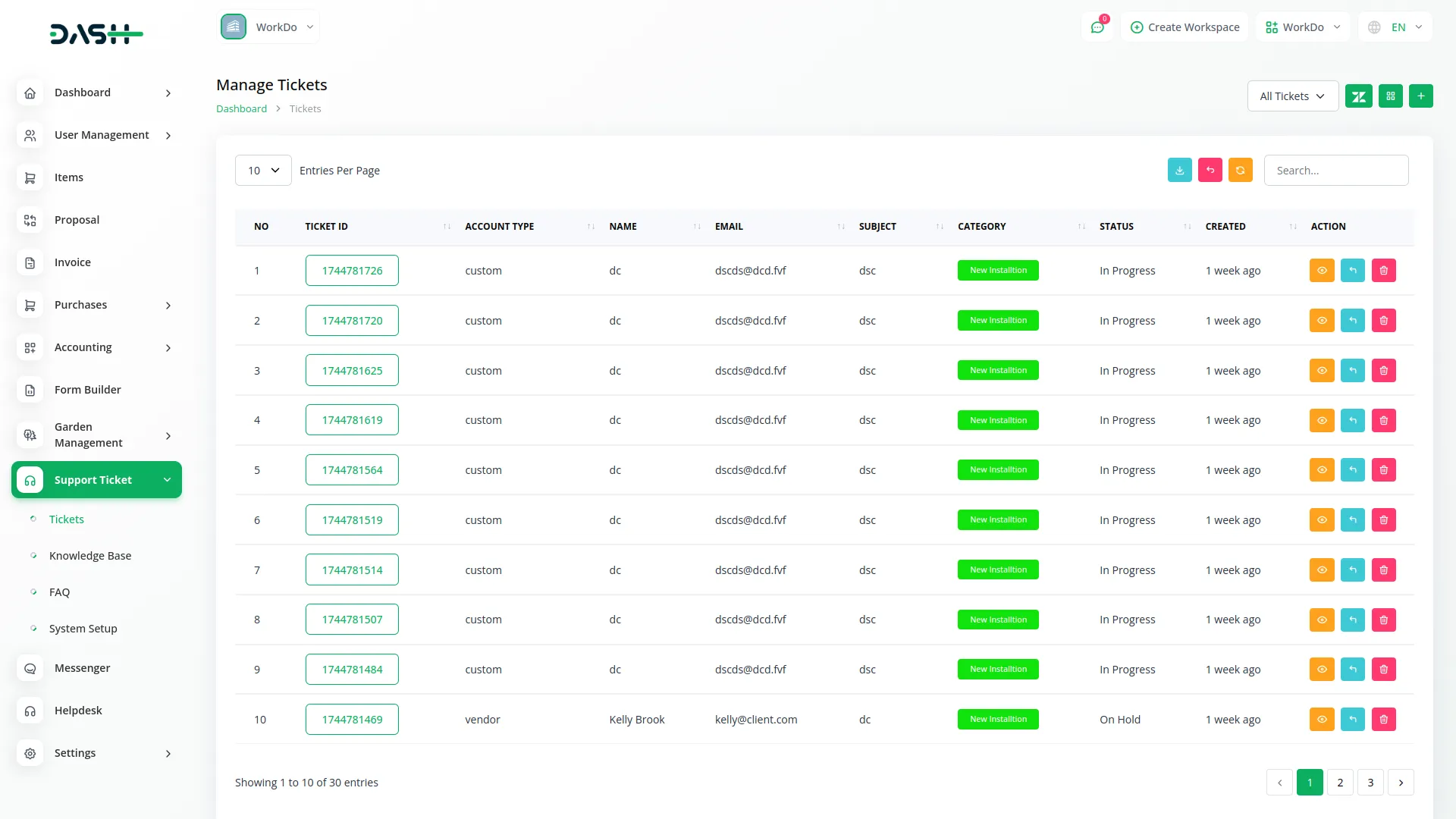Open the eye view icon for ticket 1744781726
The width and height of the screenshot is (1456, 819).
[x=1322, y=270]
